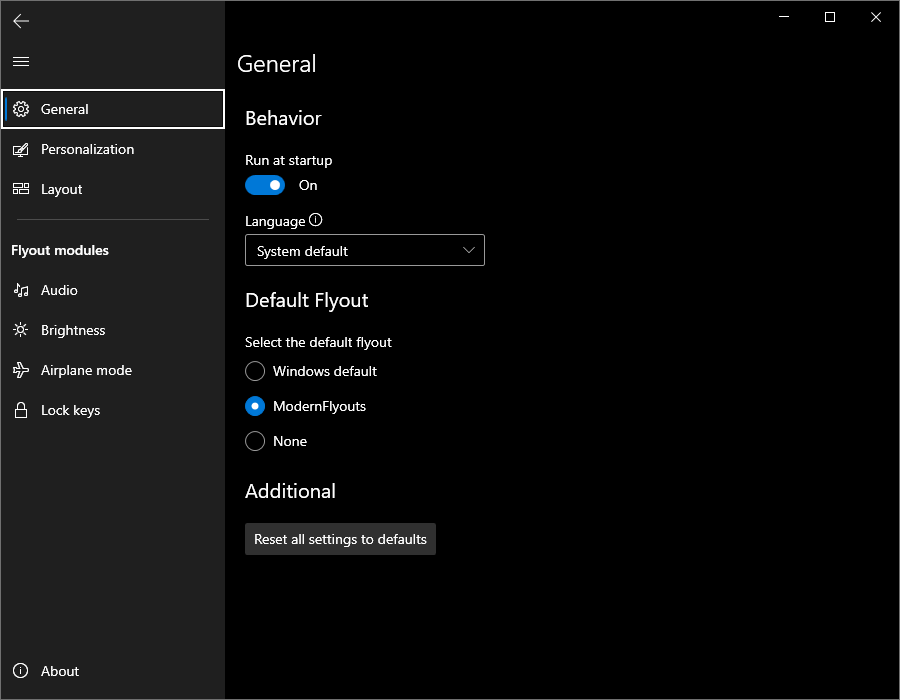Turn off Run at startup toggle
The width and height of the screenshot is (900, 700).
265,185
